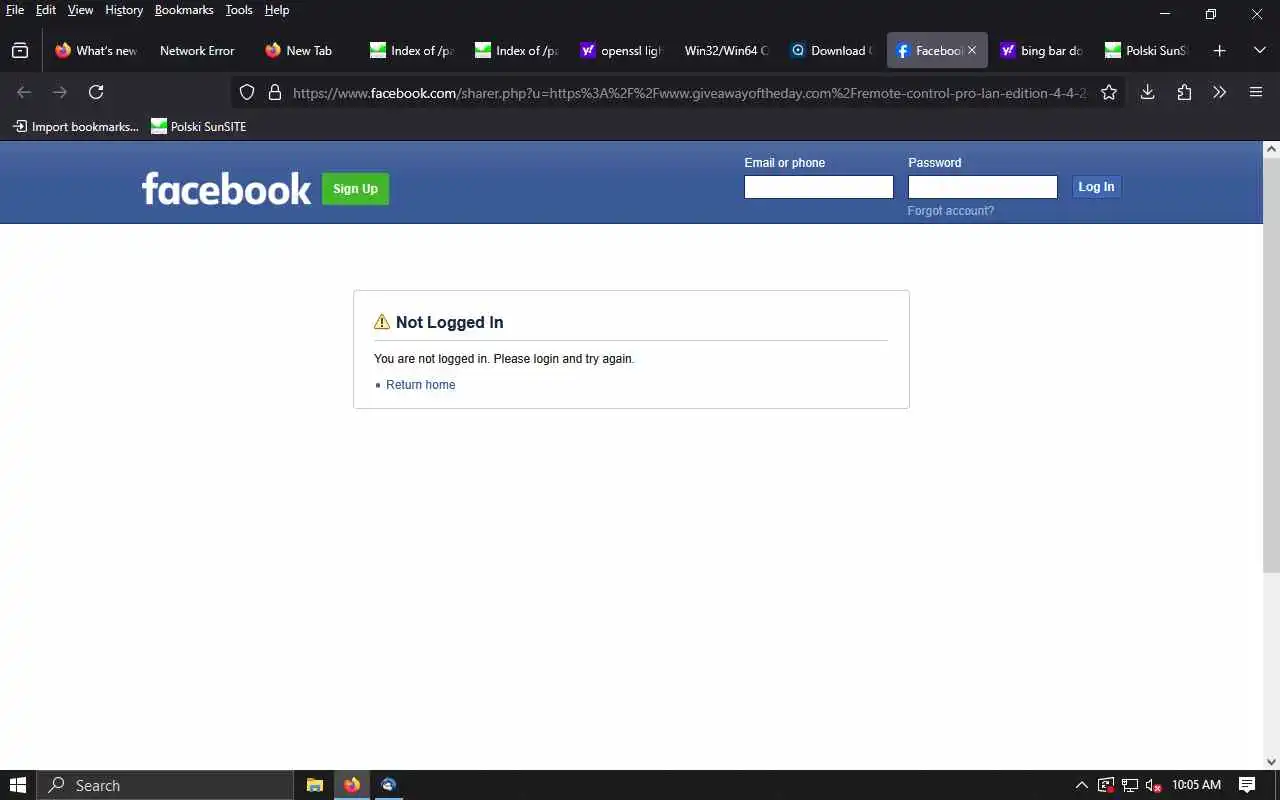Open the Firefox hamburger application menu
Screen dimensions: 1280x800
coord(1256,92)
